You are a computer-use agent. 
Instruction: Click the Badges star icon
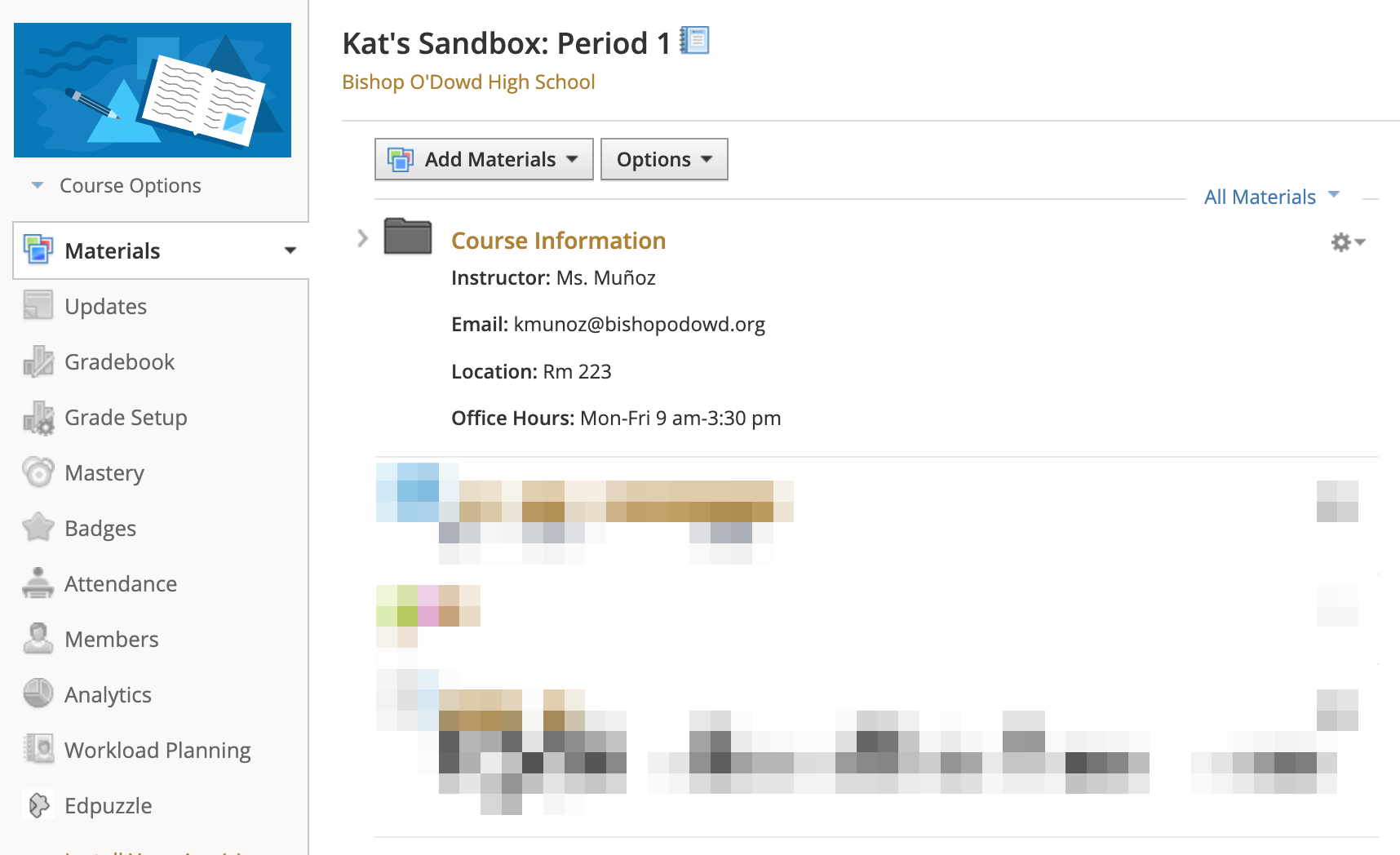38,528
